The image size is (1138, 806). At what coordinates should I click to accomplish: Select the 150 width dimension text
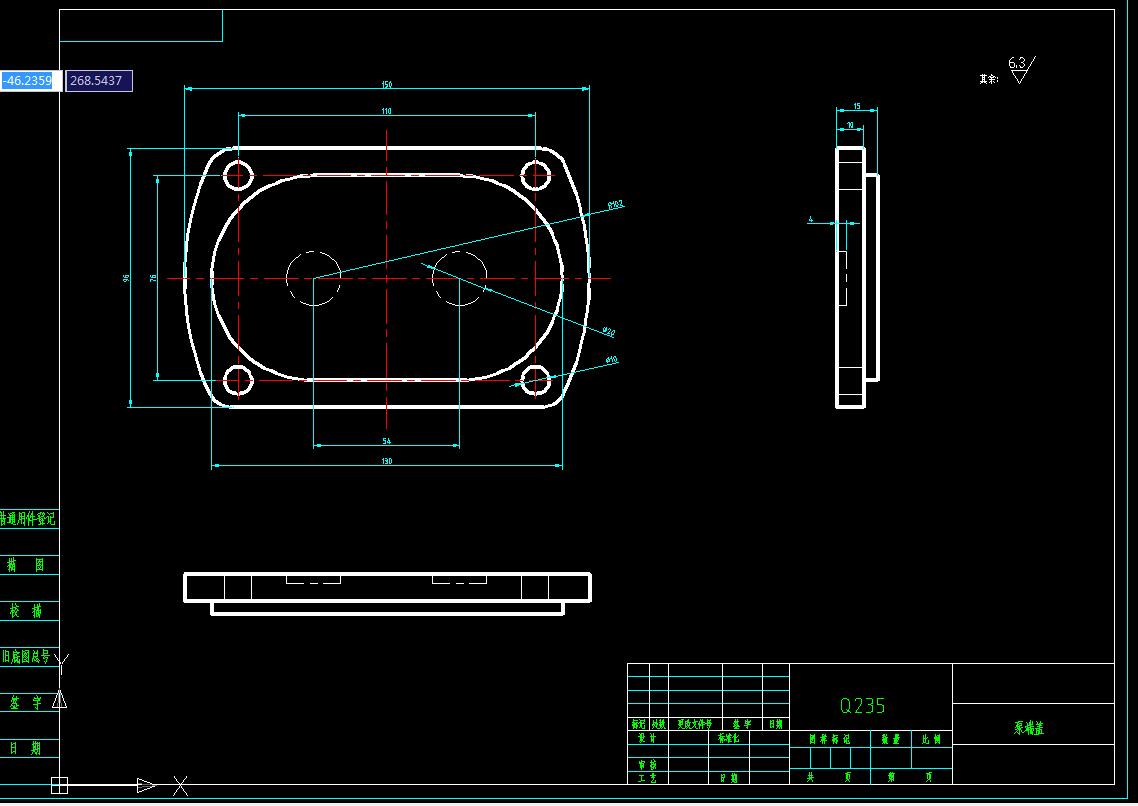tap(387, 85)
